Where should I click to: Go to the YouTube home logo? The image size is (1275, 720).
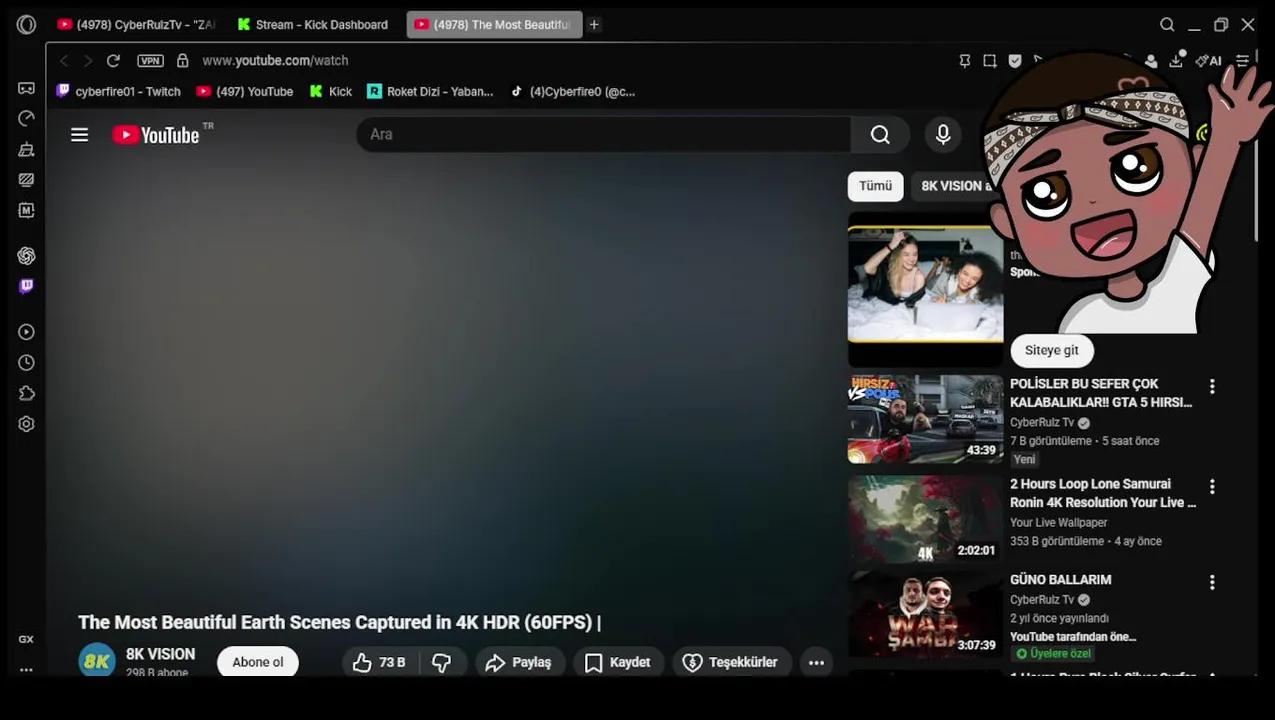point(156,135)
